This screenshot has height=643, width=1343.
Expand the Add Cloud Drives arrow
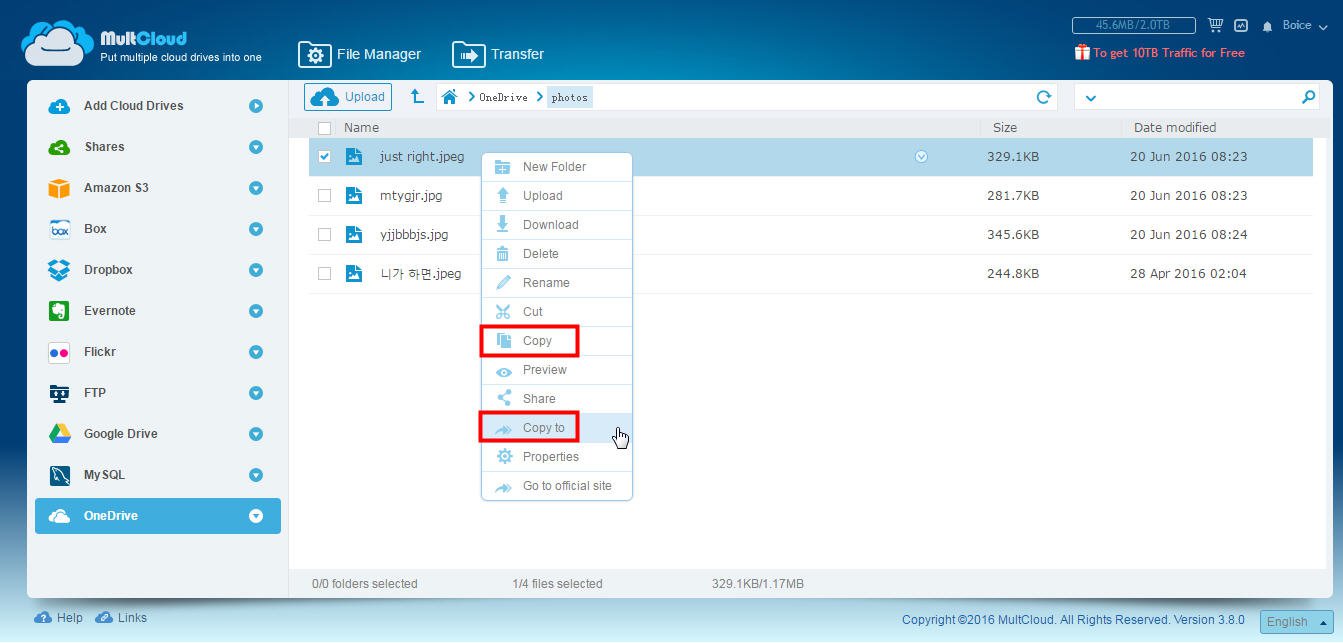click(256, 106)
